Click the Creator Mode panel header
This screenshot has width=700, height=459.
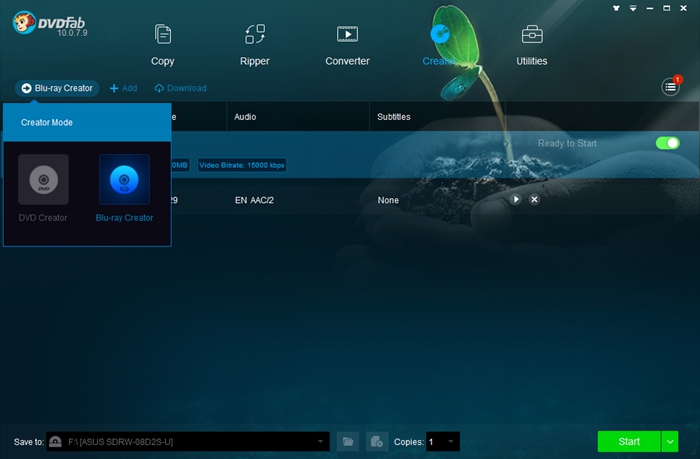[87, 122]
